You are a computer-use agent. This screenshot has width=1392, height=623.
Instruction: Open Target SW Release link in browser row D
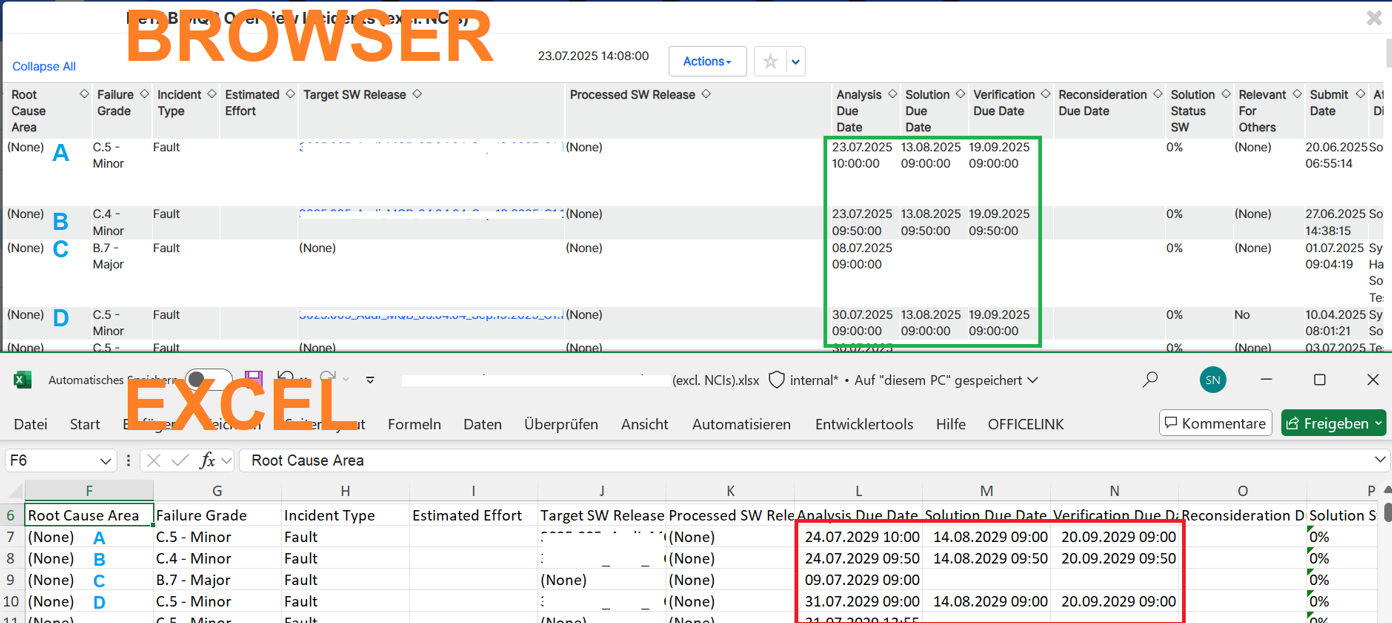(x=430, y=314)
